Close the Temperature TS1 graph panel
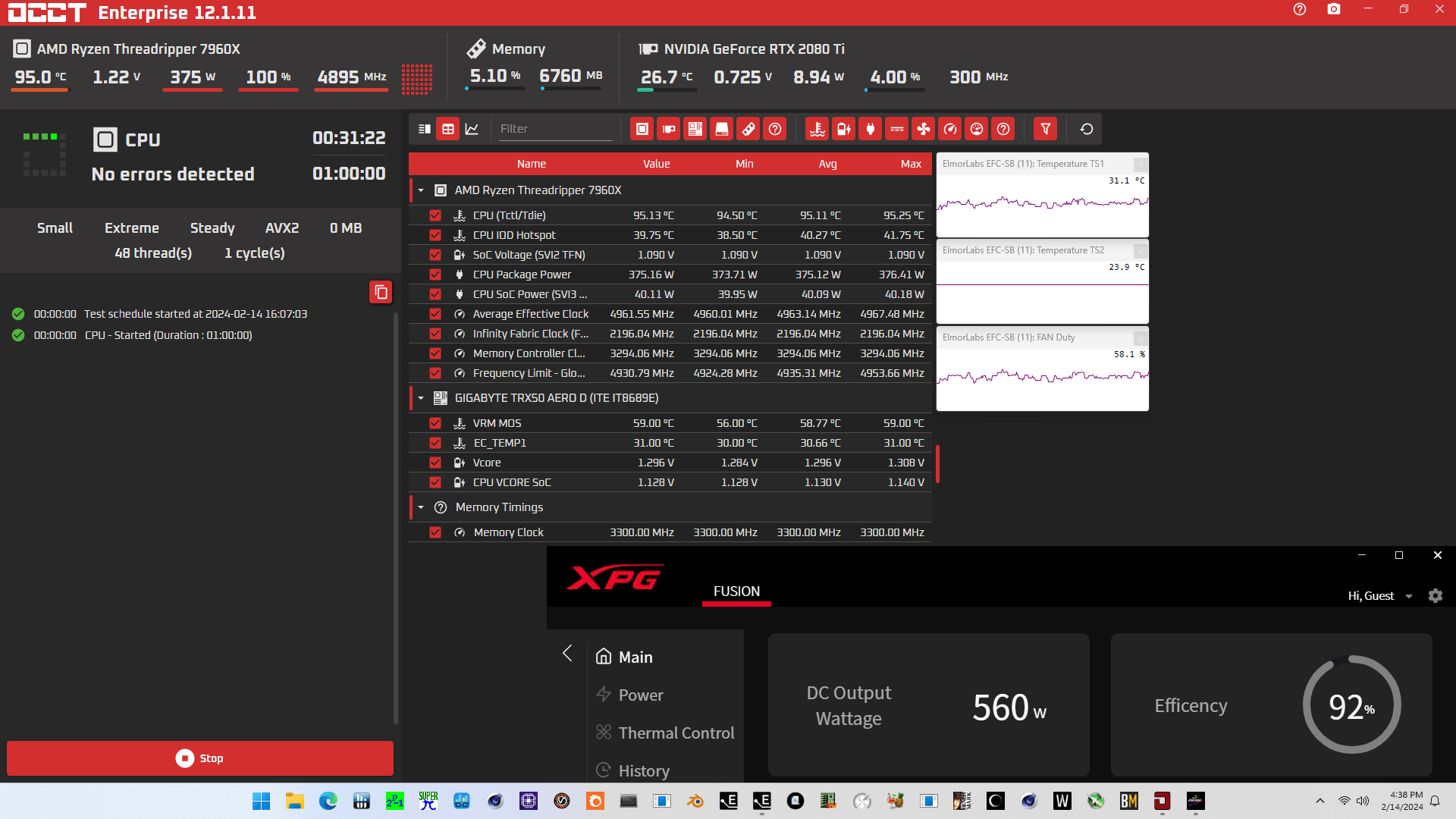This screenshot has height=819, width=1456. click(1140, 165)
